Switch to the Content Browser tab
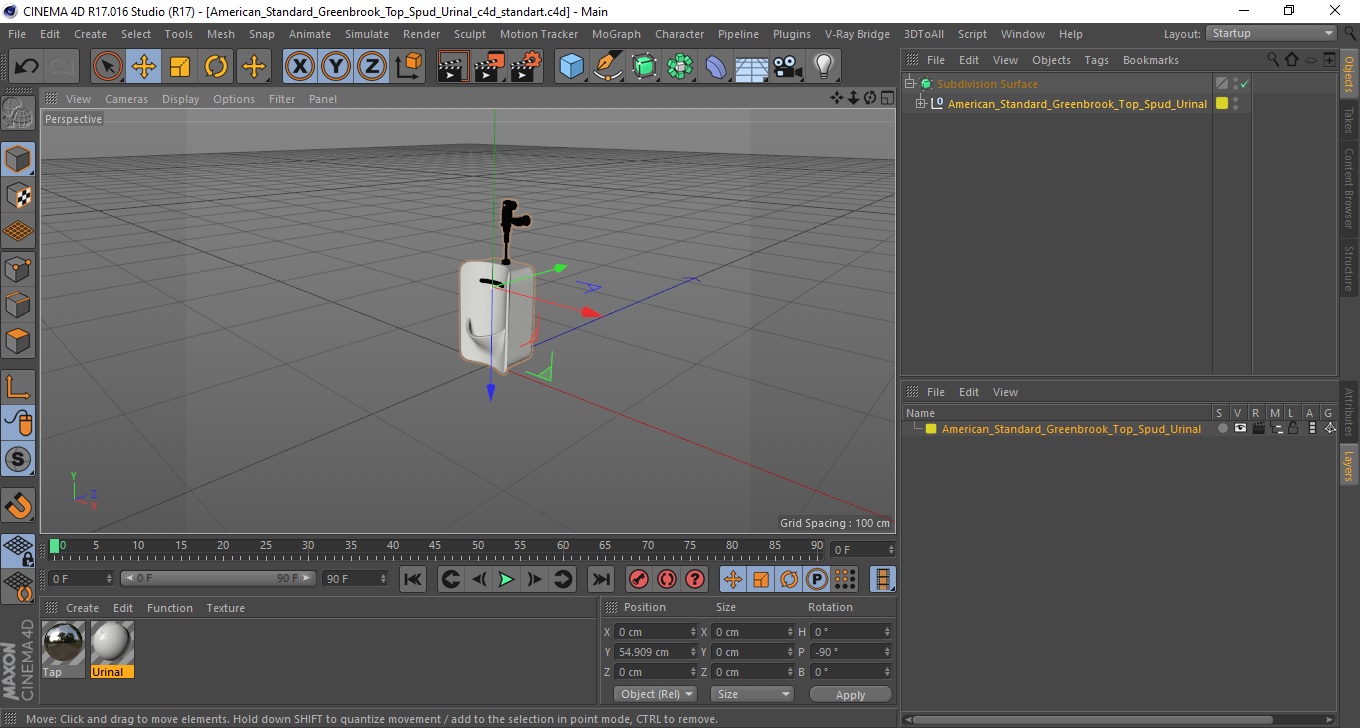 [1349, 188]
